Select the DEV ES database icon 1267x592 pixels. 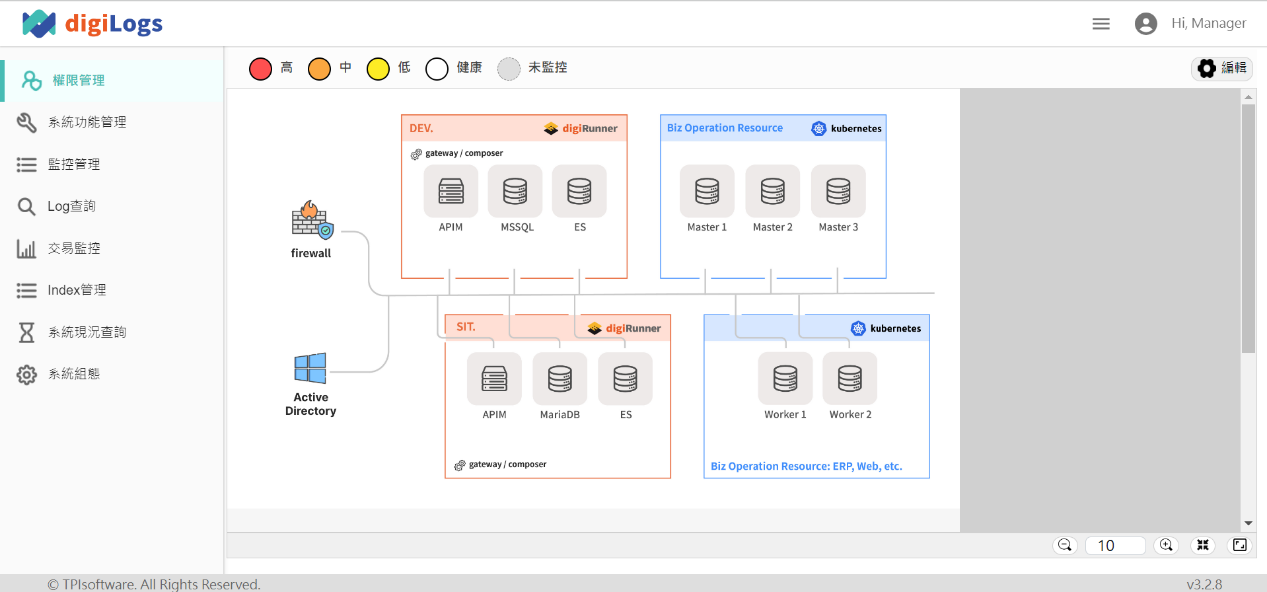[579, 191]
